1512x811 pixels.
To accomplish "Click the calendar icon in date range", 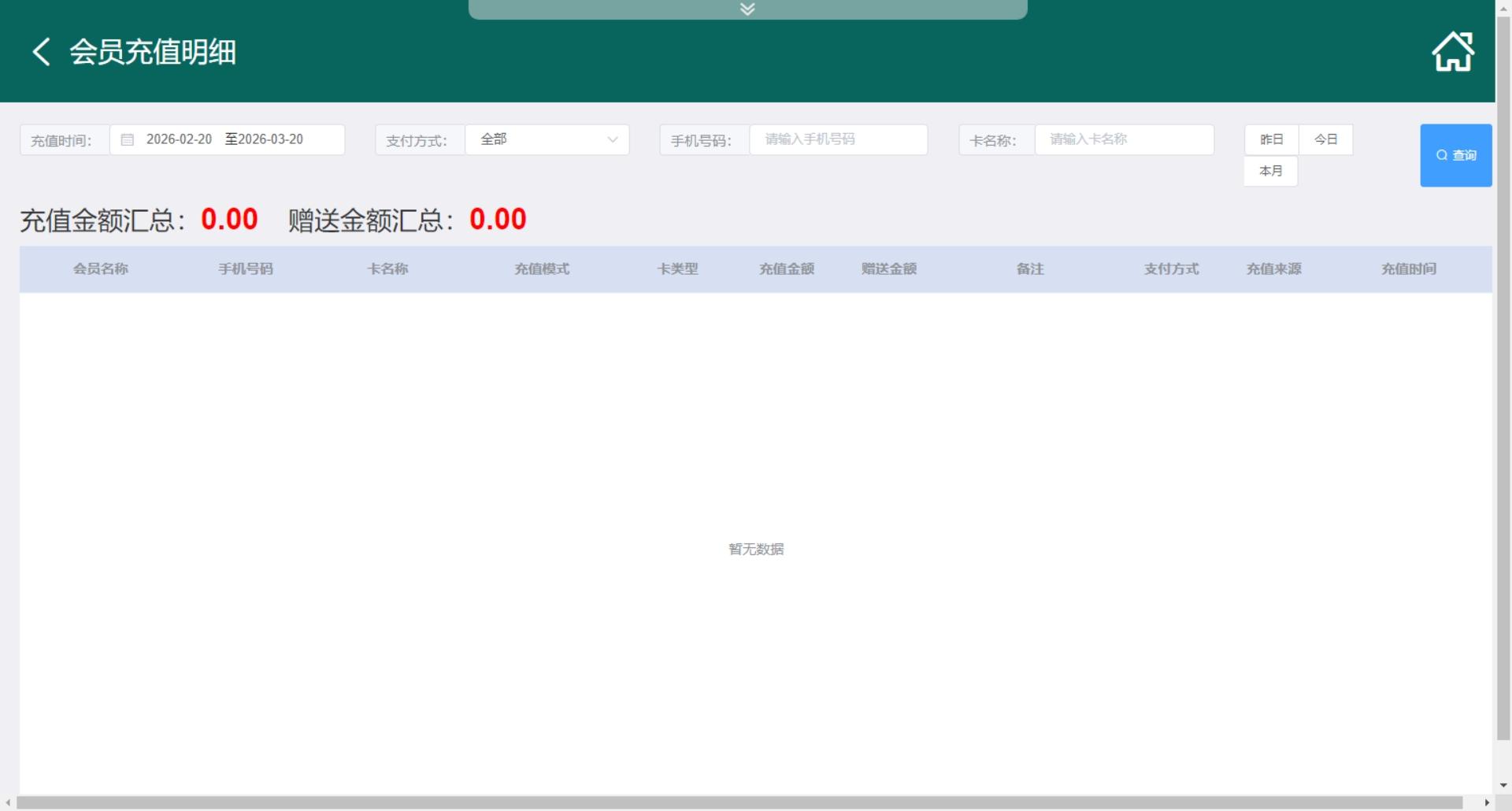I will click(127, 139).
